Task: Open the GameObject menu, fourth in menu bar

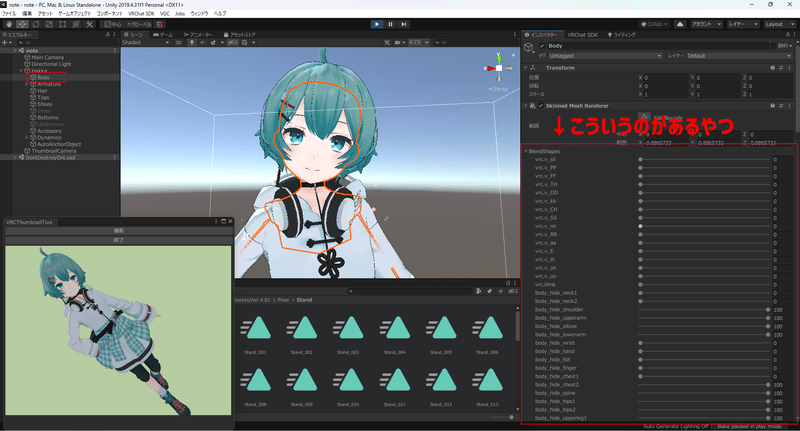Action: point(74,14)
